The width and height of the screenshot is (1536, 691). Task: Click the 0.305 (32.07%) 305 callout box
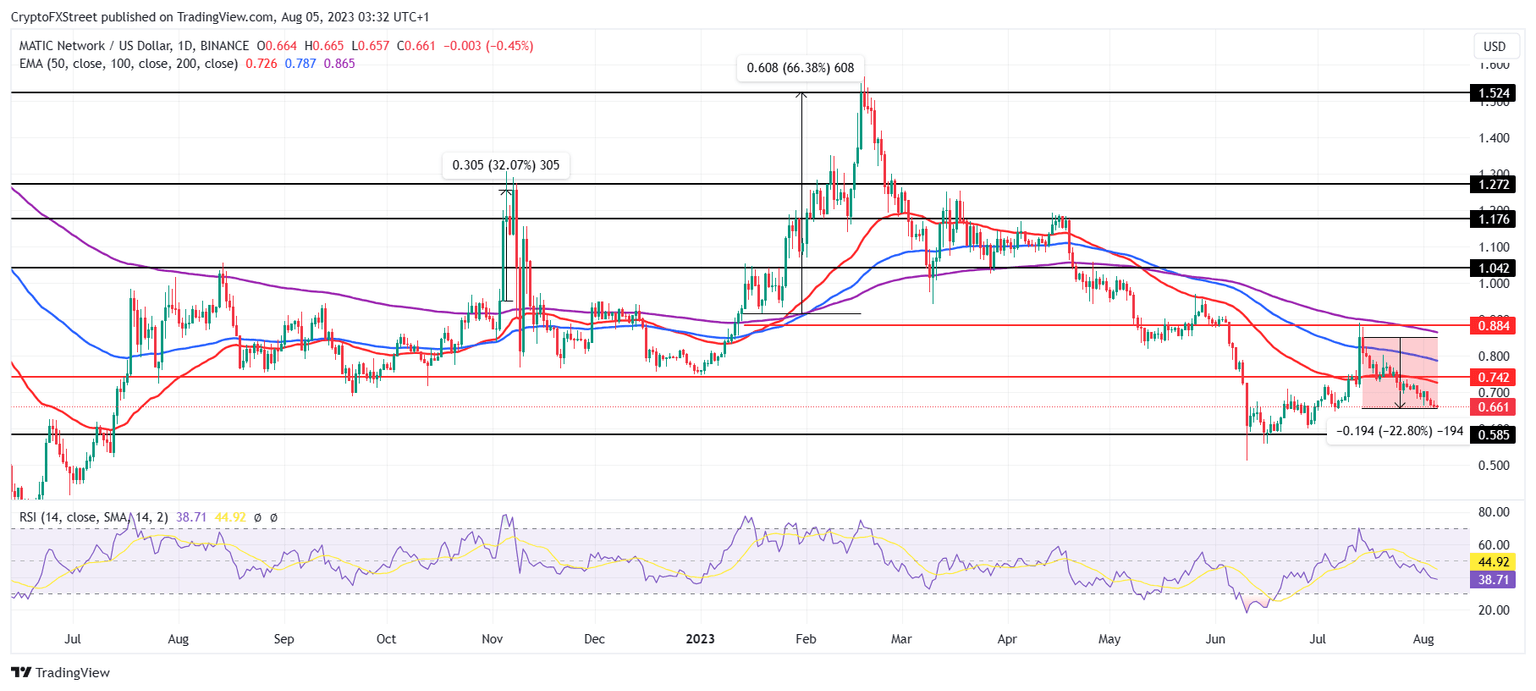click(x=506, y=166)
